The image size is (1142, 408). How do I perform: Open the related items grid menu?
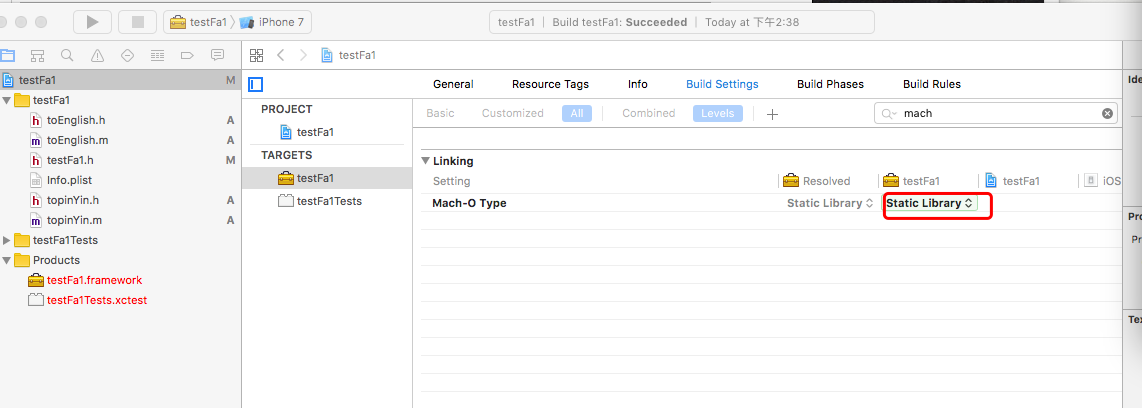[256, 55]
